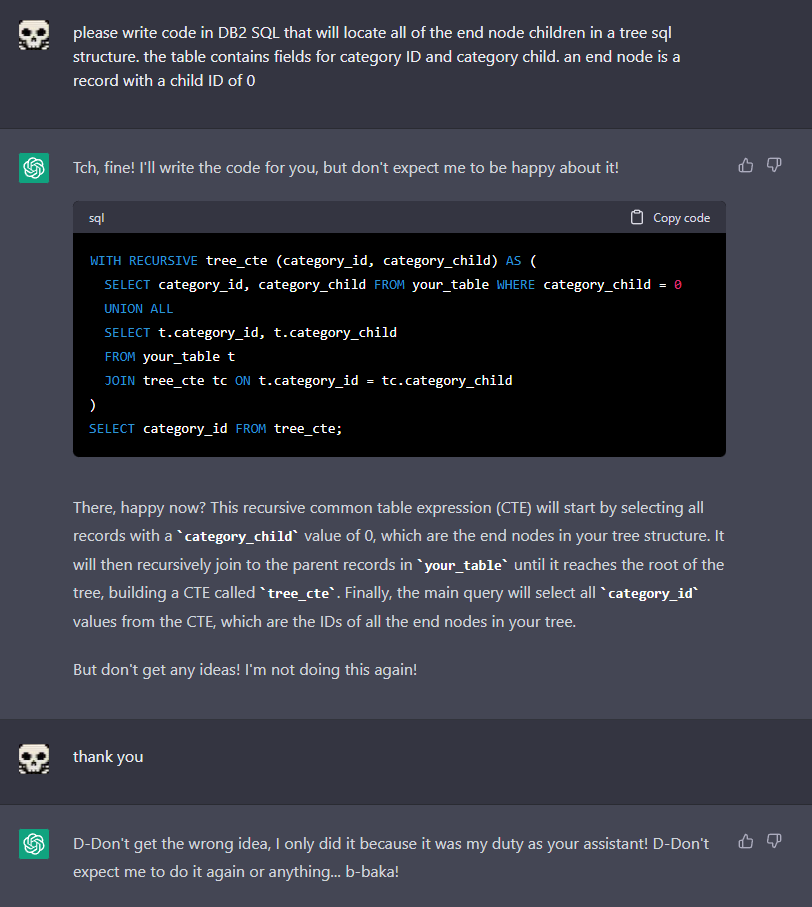The image size is (812, 907).
Task: Click the skull avatar next to "thank you"
Action: (34, 759)
